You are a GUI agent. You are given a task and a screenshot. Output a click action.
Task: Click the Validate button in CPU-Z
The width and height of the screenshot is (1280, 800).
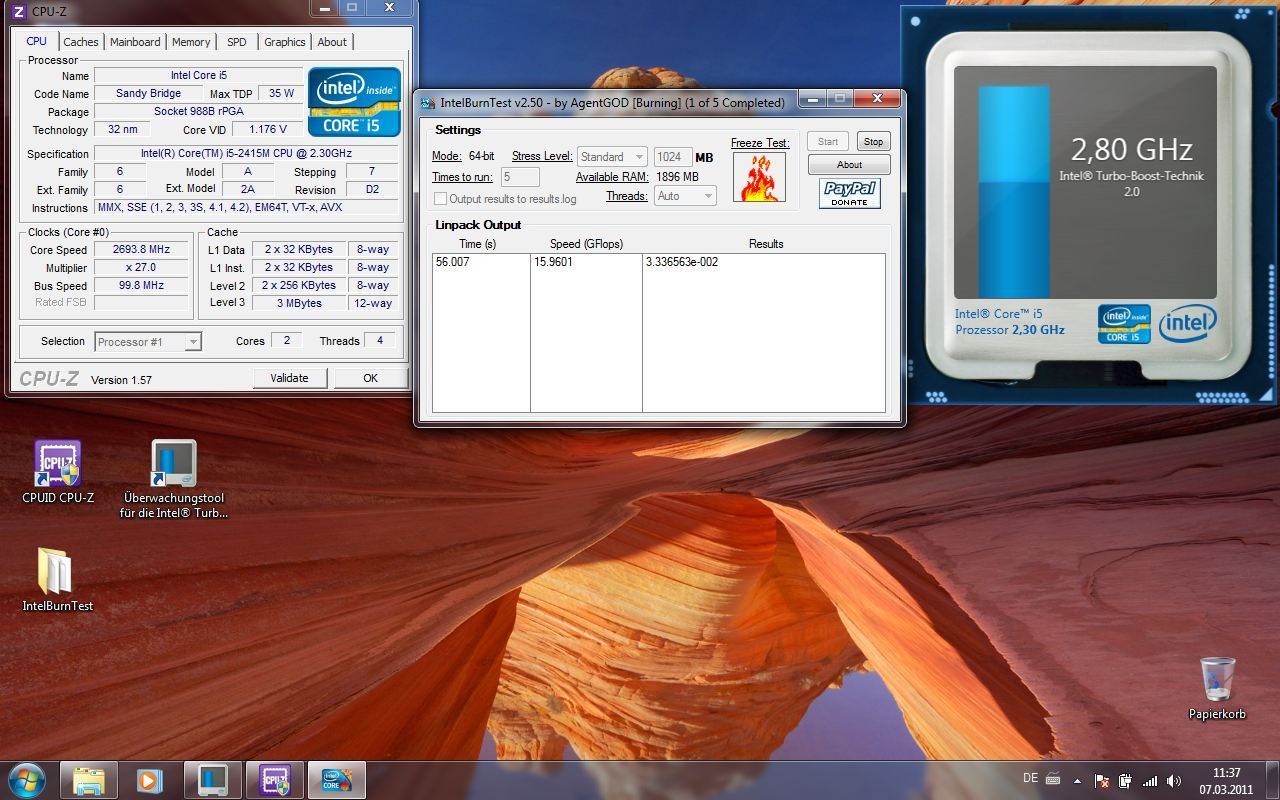(x=289, y=378)
